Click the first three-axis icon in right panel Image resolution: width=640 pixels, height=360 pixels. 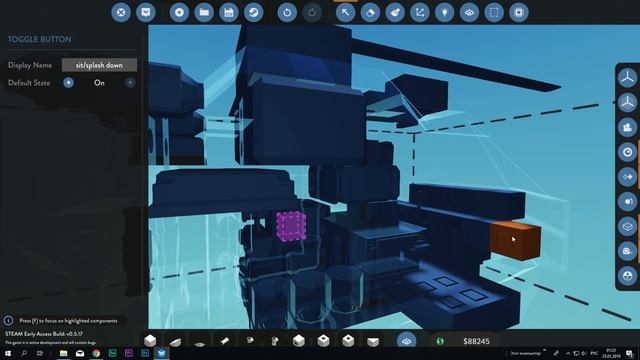(x=627, y=78)
